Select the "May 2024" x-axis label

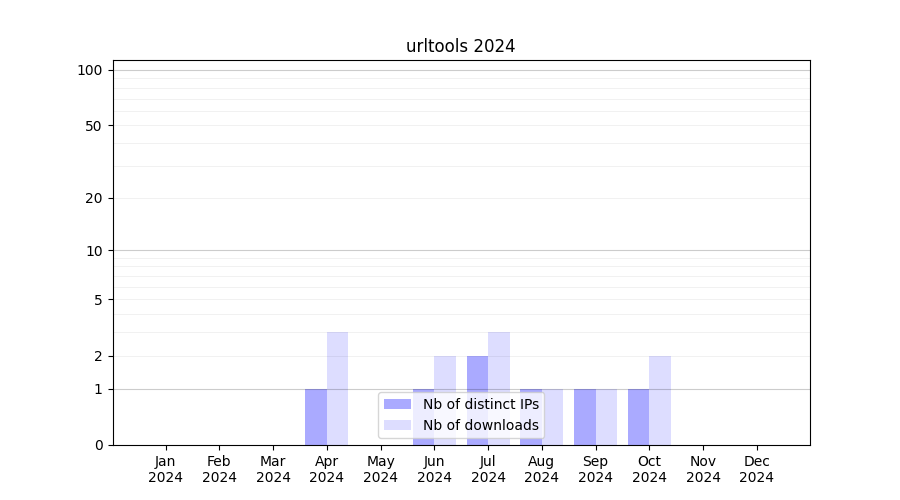point(381,469)
